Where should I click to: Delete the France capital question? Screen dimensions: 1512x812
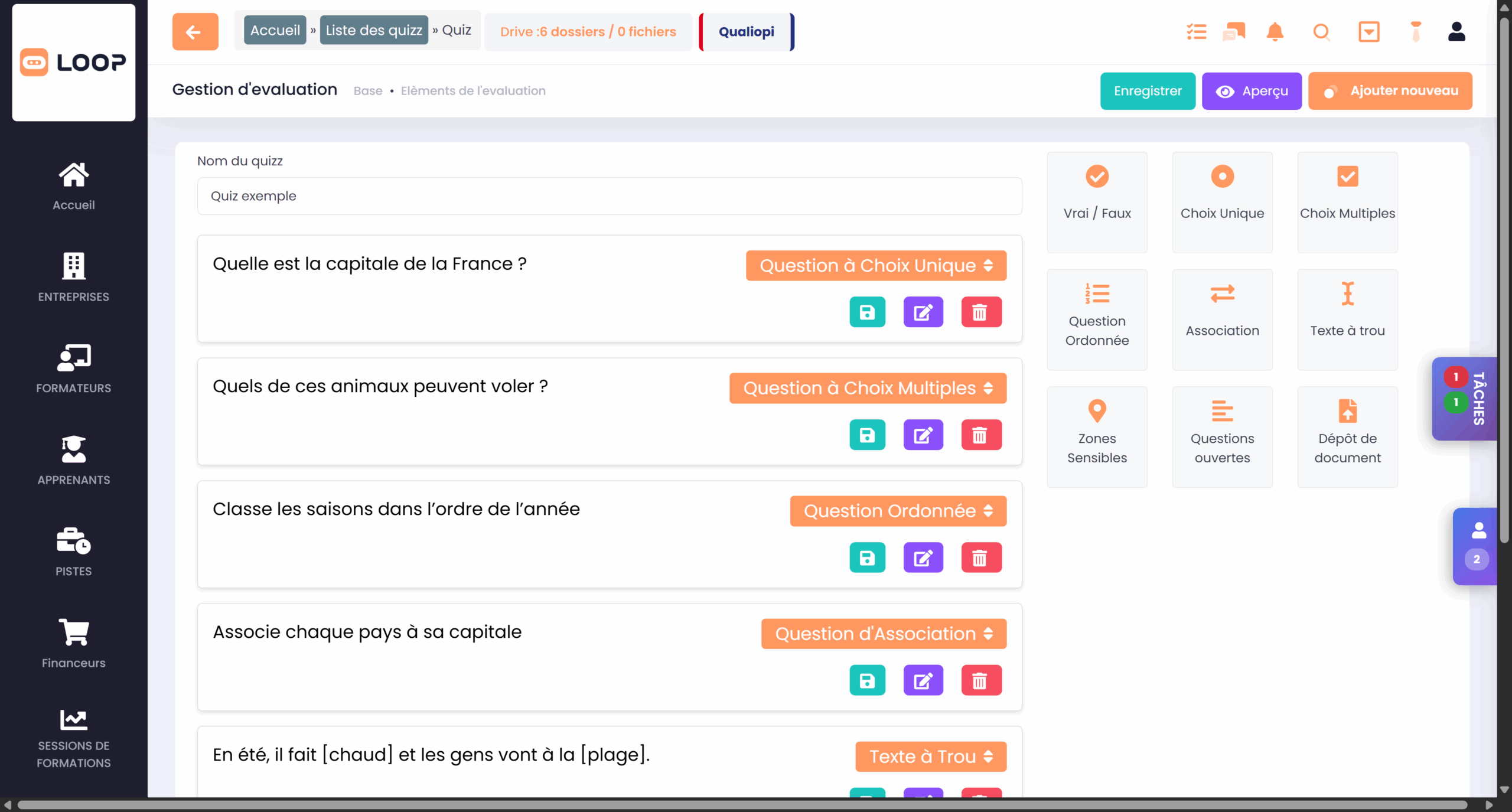pyautogui.click(x=980, y=312)
